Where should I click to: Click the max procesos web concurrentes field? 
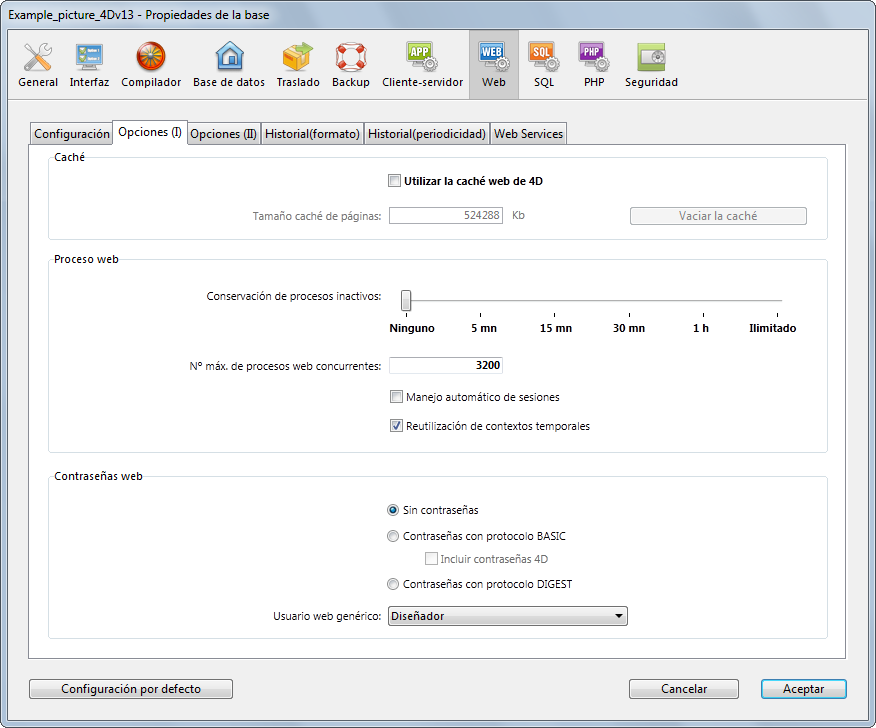pyautogui.click(x=446, y=365)
